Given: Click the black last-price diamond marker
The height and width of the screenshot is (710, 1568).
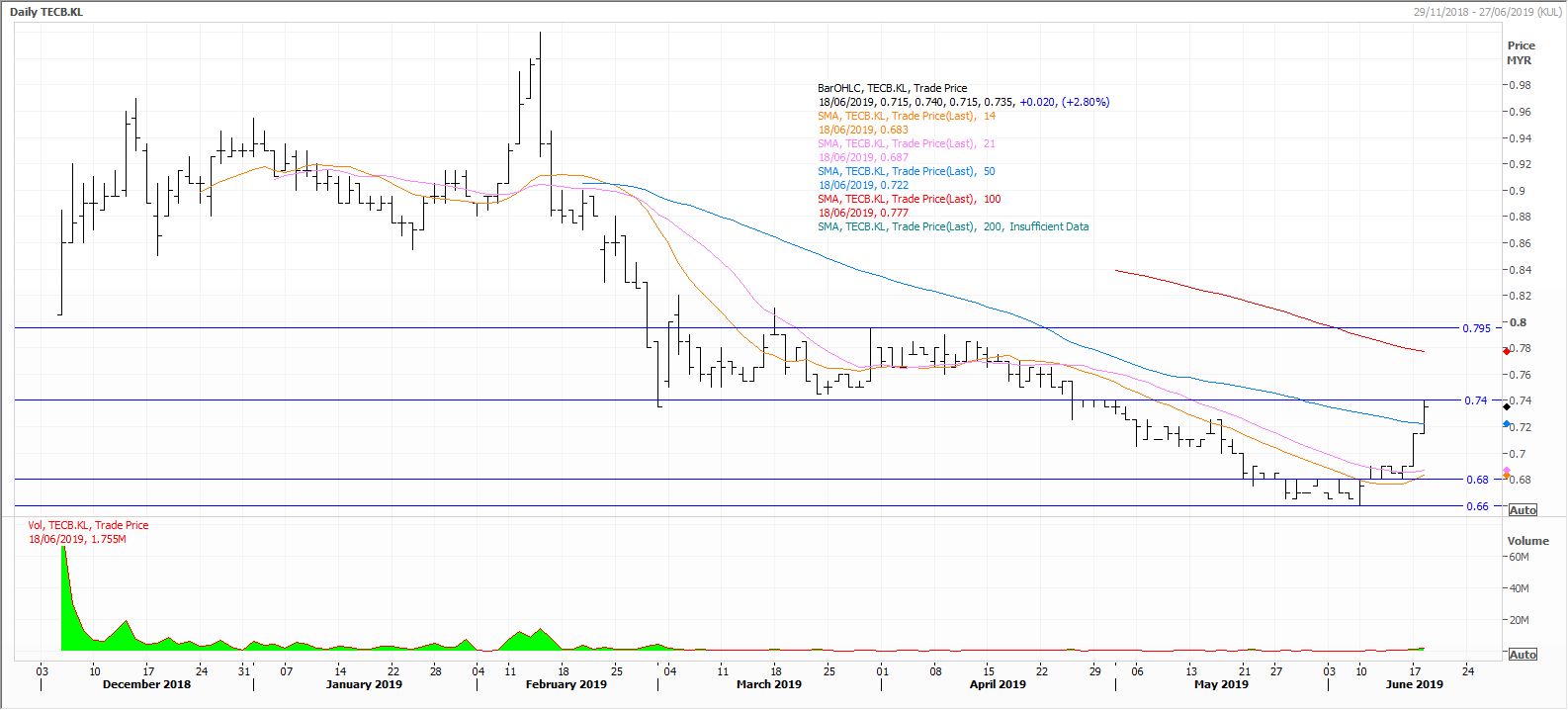Looking at the screenshot, I should click(1506, 406).
